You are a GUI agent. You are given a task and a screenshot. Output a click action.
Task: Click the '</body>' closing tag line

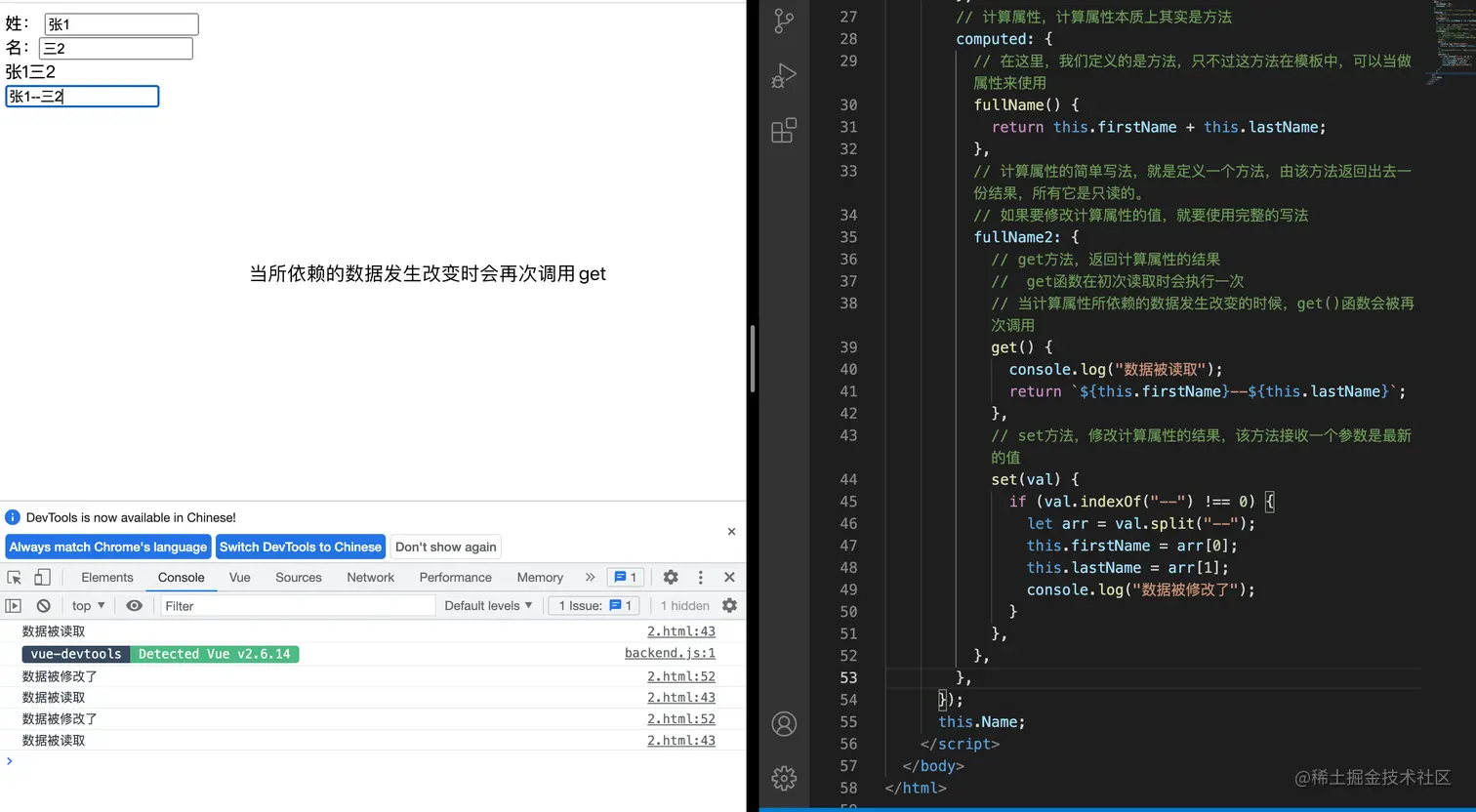pos(933,766)
